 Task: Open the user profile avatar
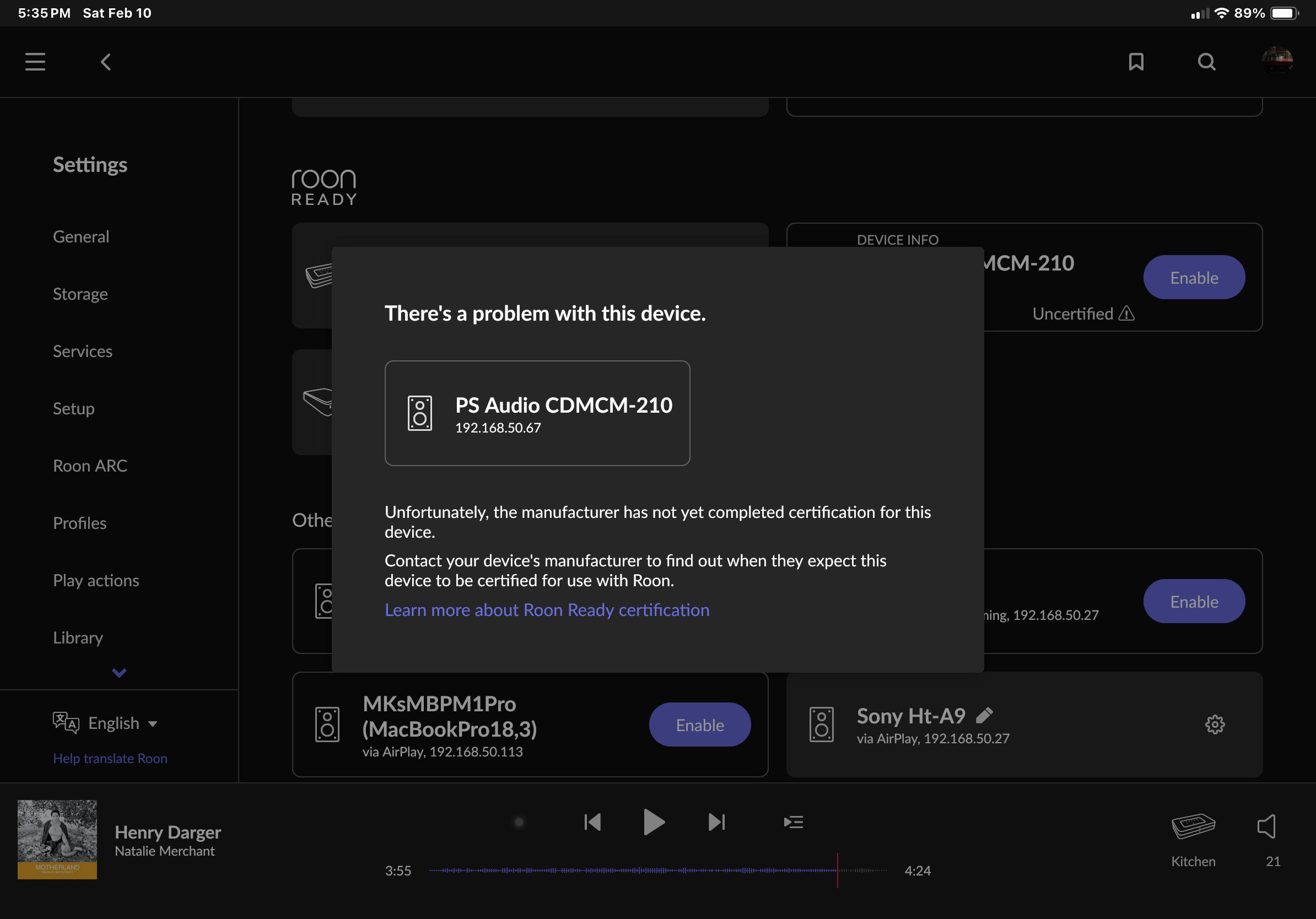1277,61
